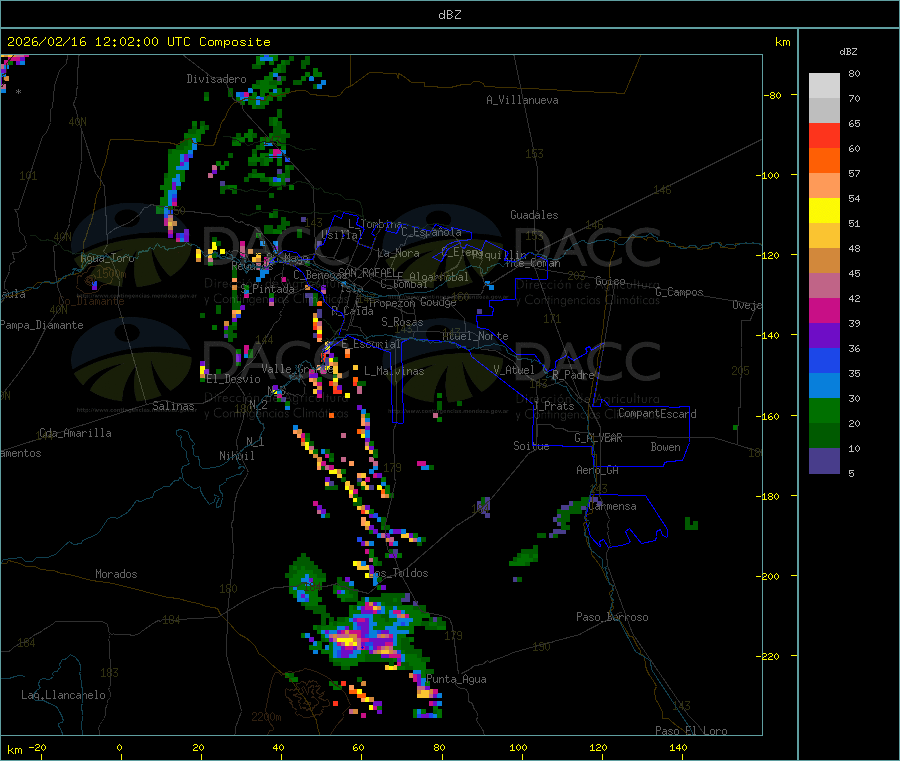This screenshot has width=900, height=761.
Task: Click the La_Nora place label
Action: pyautogui.click(x=398, y=253)
